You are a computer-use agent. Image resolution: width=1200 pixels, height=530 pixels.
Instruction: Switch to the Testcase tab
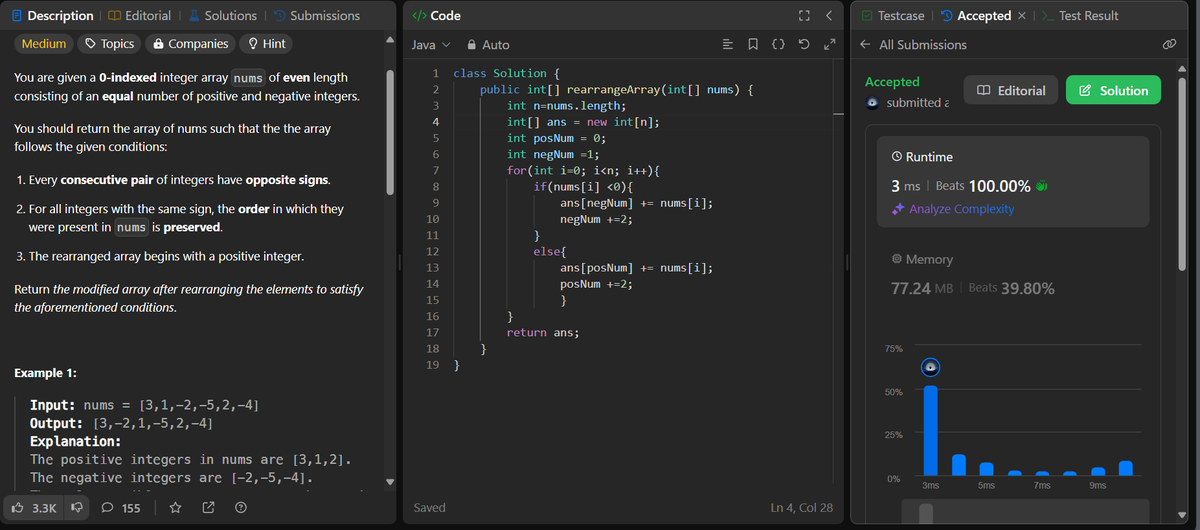(x=892, y=16)
